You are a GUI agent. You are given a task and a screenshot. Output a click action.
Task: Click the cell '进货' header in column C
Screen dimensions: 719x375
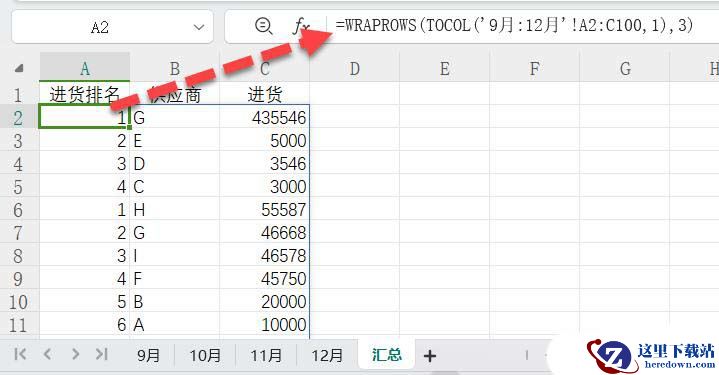click(x=265, y=94)
